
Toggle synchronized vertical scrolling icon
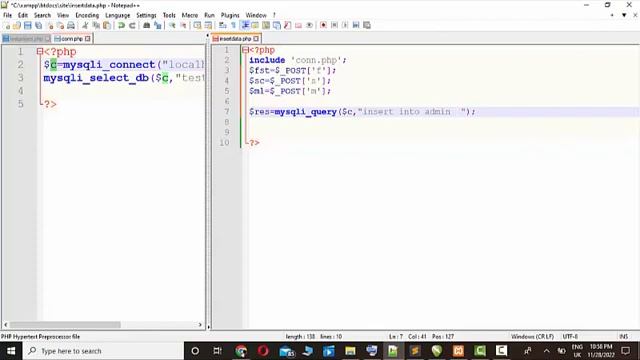click(x=198, y=26)
